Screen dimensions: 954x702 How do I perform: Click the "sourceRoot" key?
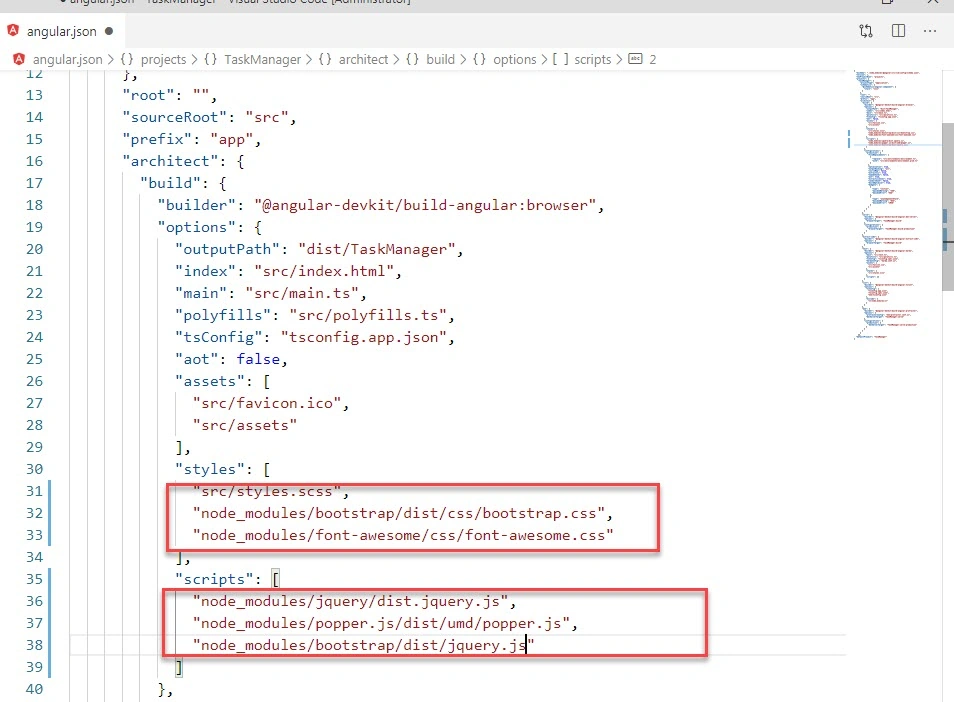point(175,117)
